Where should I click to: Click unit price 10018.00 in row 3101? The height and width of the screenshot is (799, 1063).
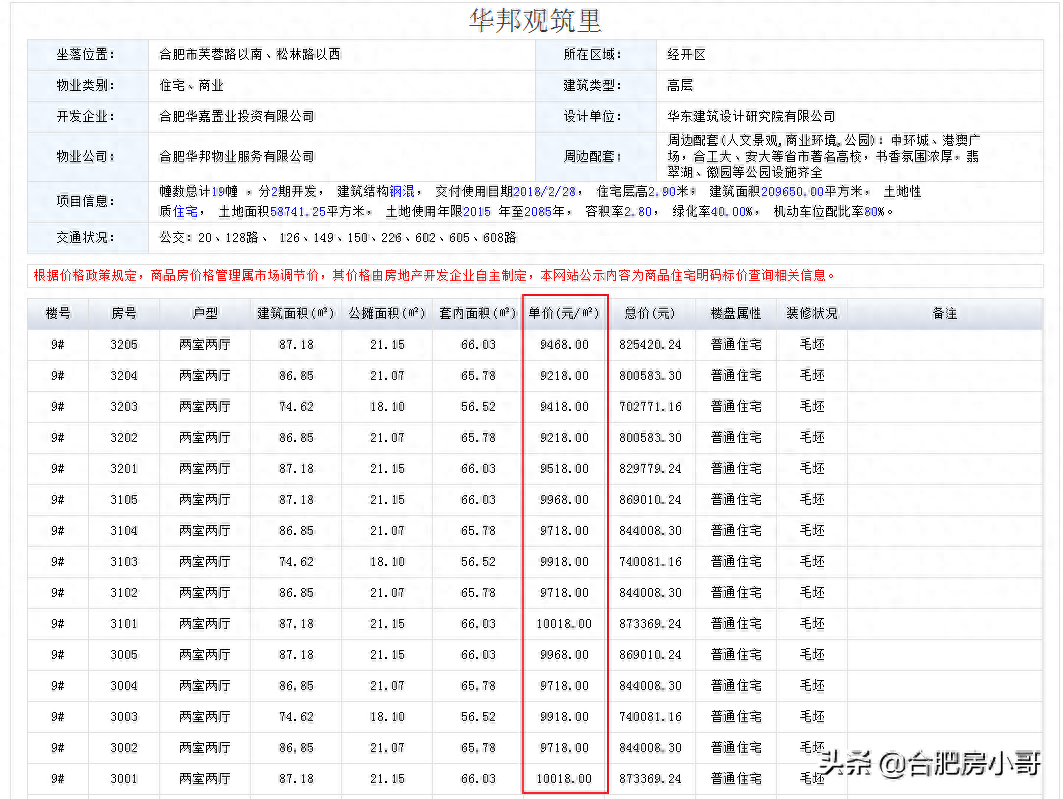click(x=564, y=623)
